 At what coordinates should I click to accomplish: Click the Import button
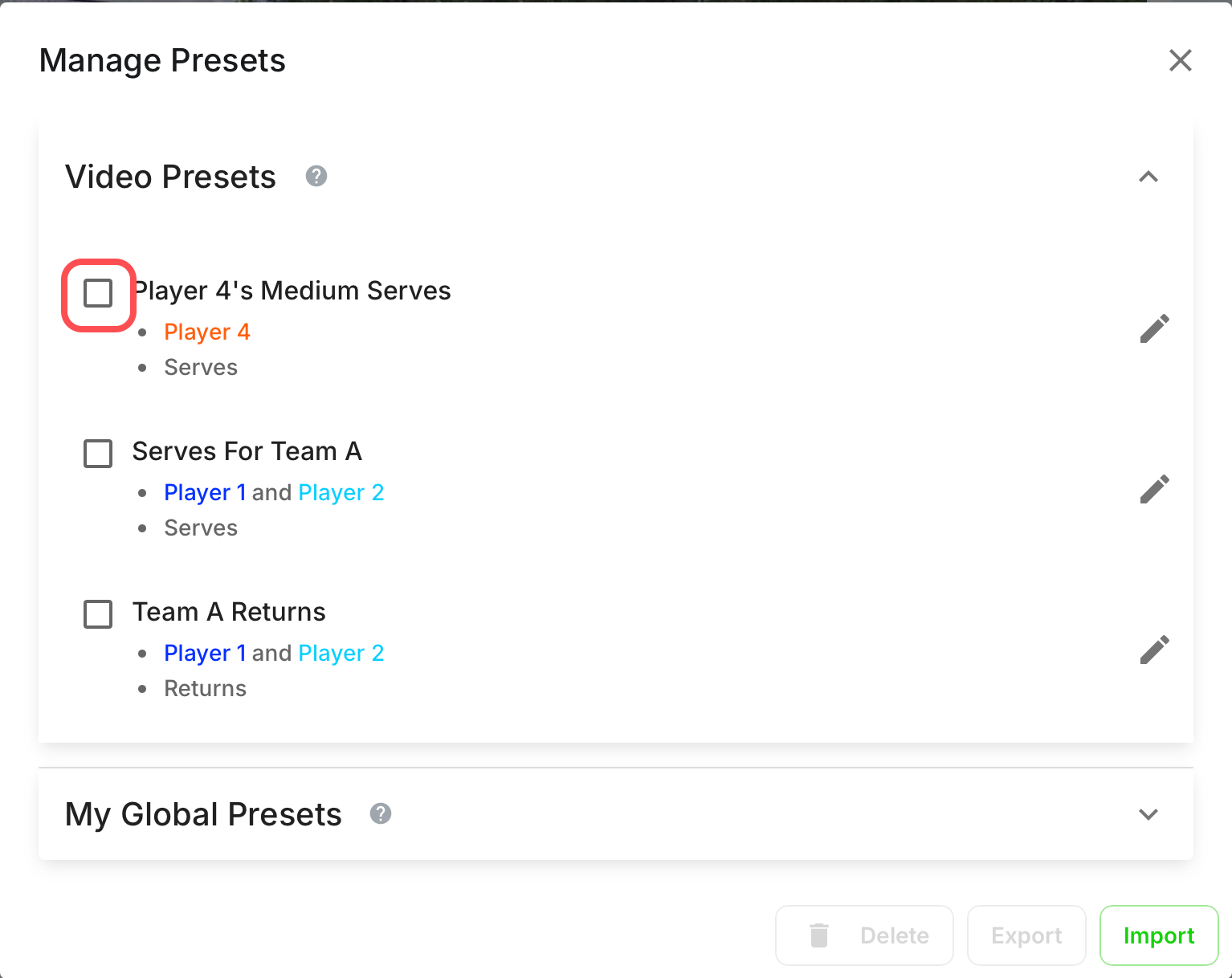coord(1159,935)
